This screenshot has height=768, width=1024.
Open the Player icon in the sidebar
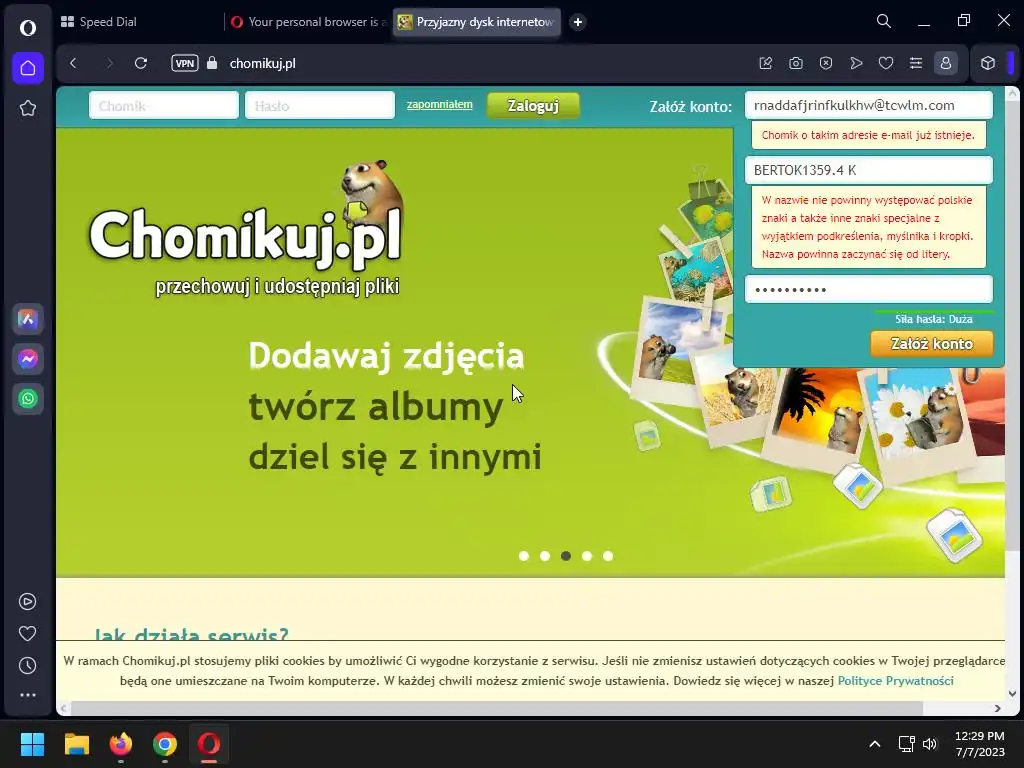pos(27,601)
